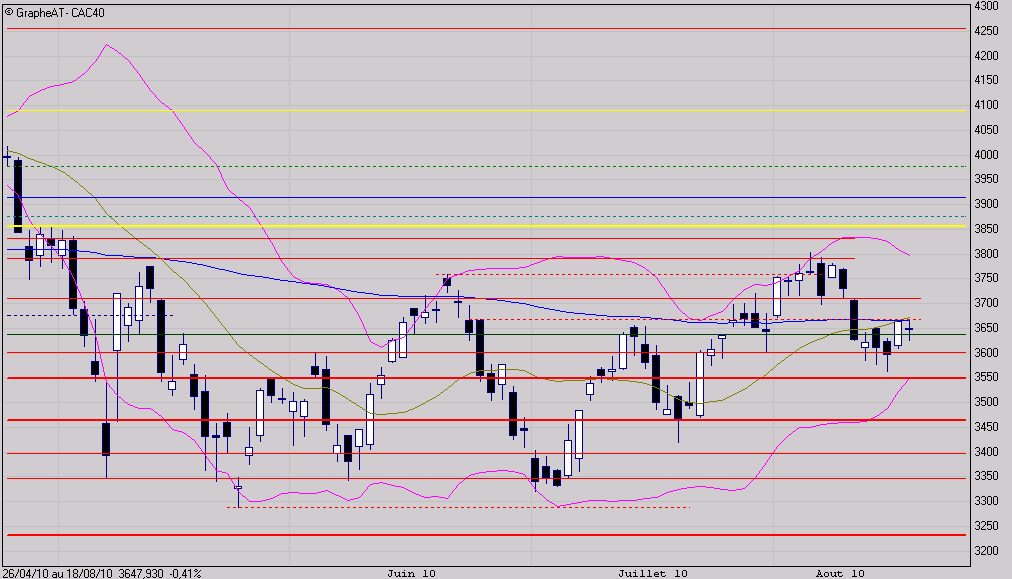Click the 4300 price axis label
The height and width of the screenshot is (579, 1012).
click(986, 6)
